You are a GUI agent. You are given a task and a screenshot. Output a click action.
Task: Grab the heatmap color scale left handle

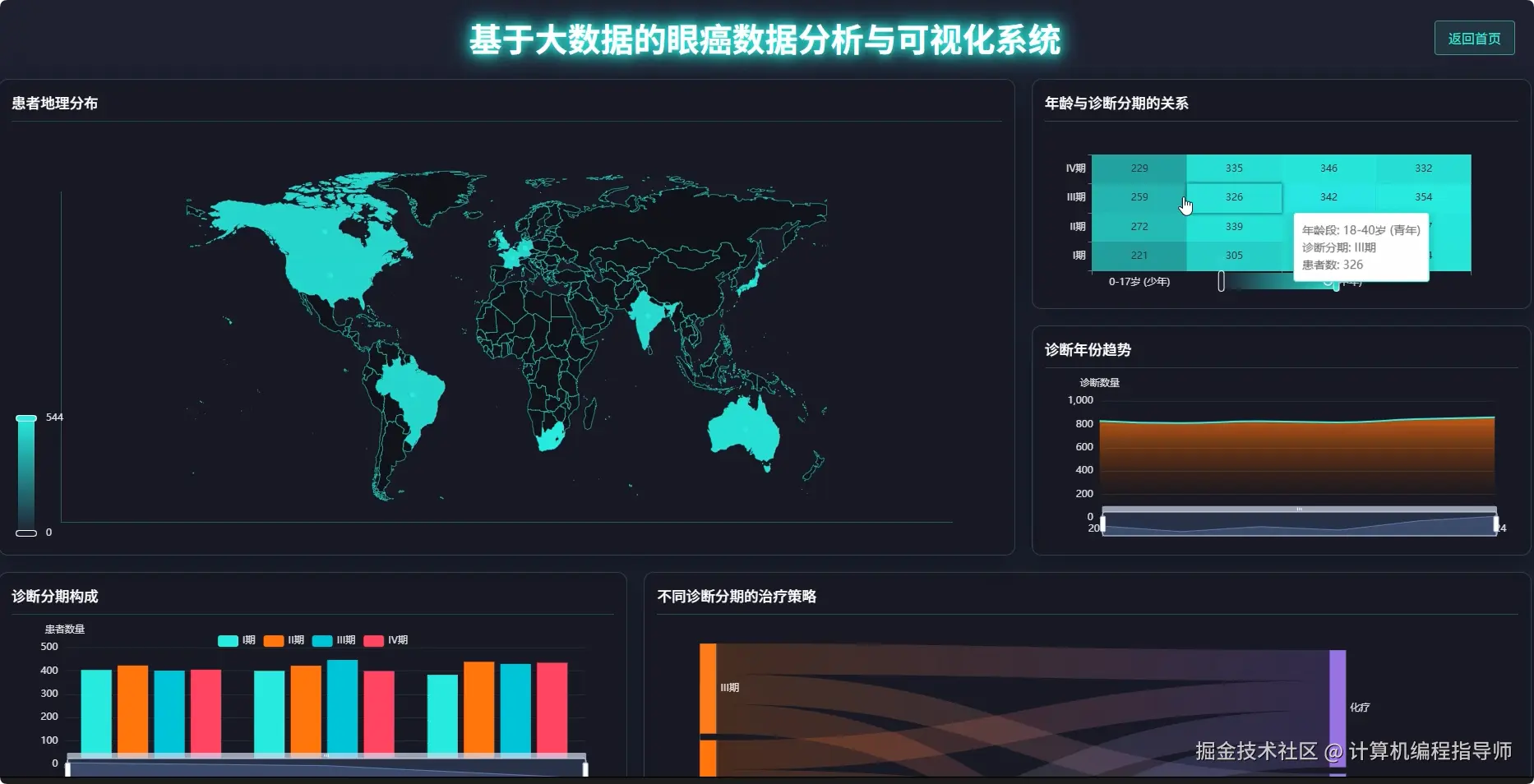1221,281
